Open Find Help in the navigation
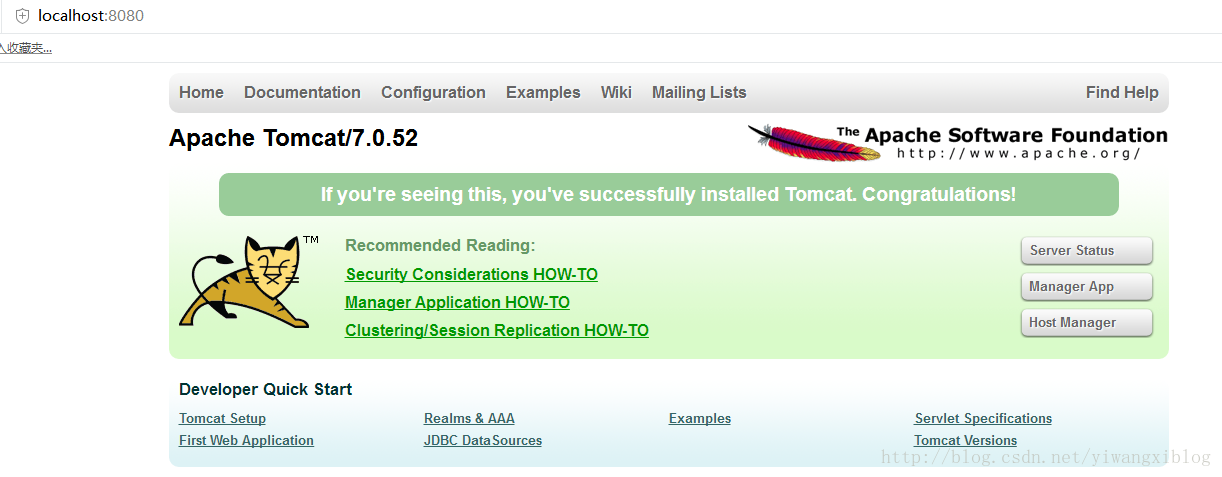The width and height of the screenshot is (1222, 477). [x=1122, y=92]
